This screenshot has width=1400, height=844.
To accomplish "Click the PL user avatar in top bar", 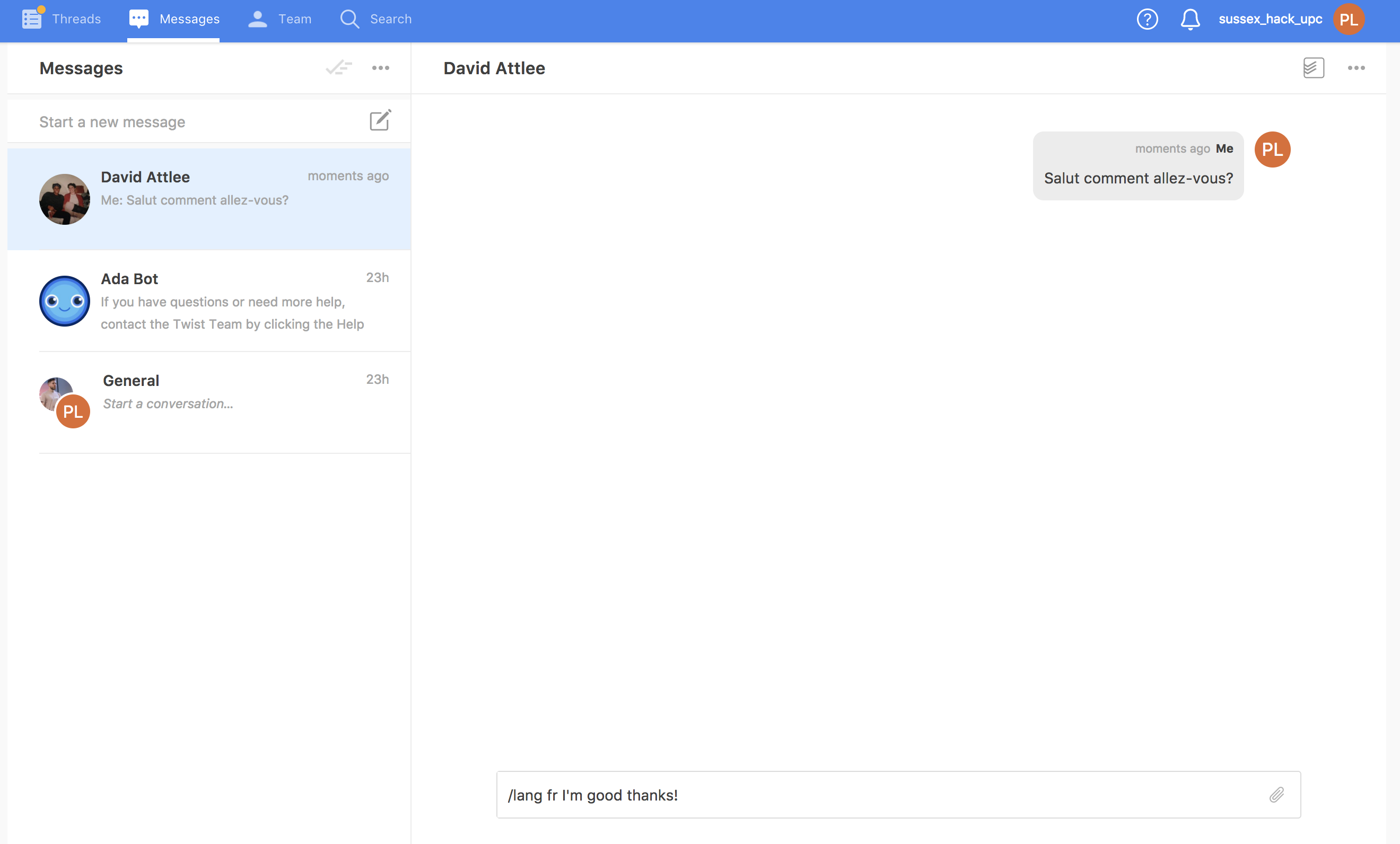I will [x=1348, y=19].
